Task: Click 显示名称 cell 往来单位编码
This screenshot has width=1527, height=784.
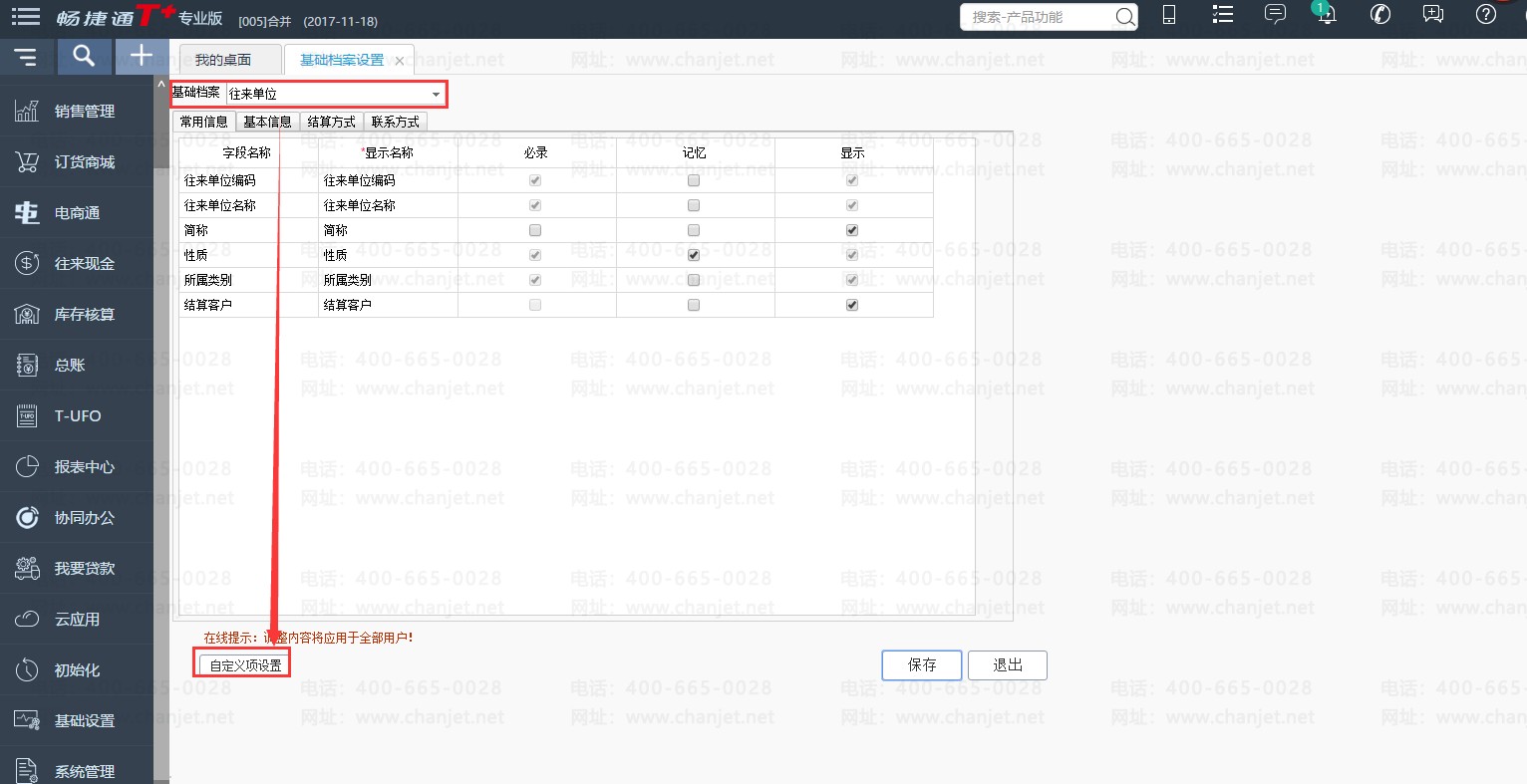Action: point(388,180)
